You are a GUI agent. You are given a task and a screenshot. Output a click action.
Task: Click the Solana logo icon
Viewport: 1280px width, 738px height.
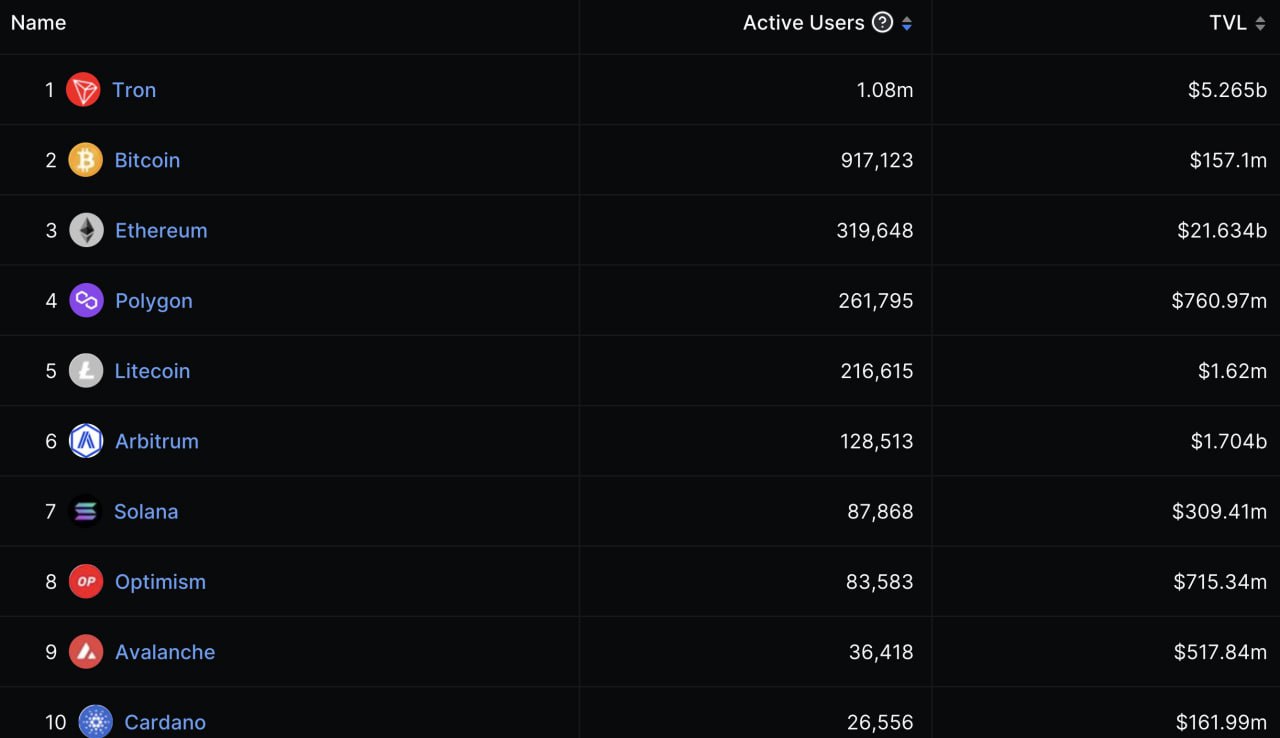pos(85,511)
